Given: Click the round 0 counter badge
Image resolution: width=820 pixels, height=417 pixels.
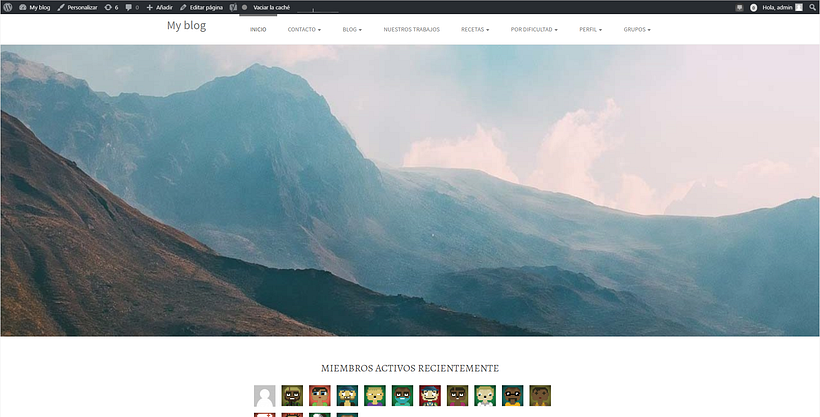Looking at the screenshot, I should tap(754, 8).
